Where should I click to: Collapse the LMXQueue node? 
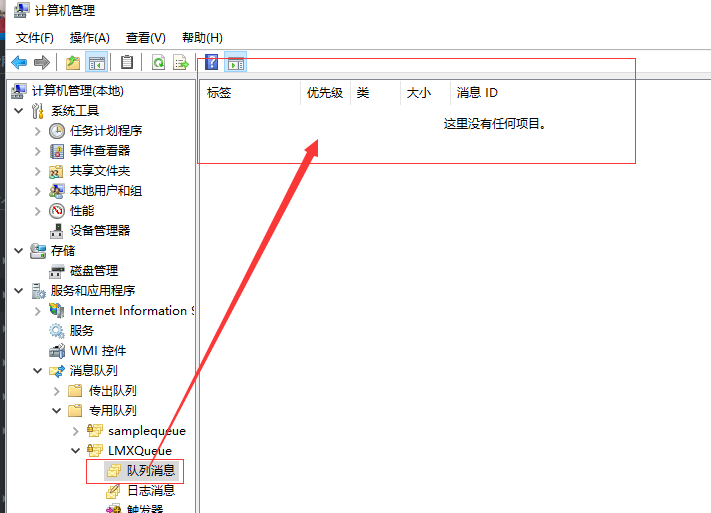pos(76,450)
